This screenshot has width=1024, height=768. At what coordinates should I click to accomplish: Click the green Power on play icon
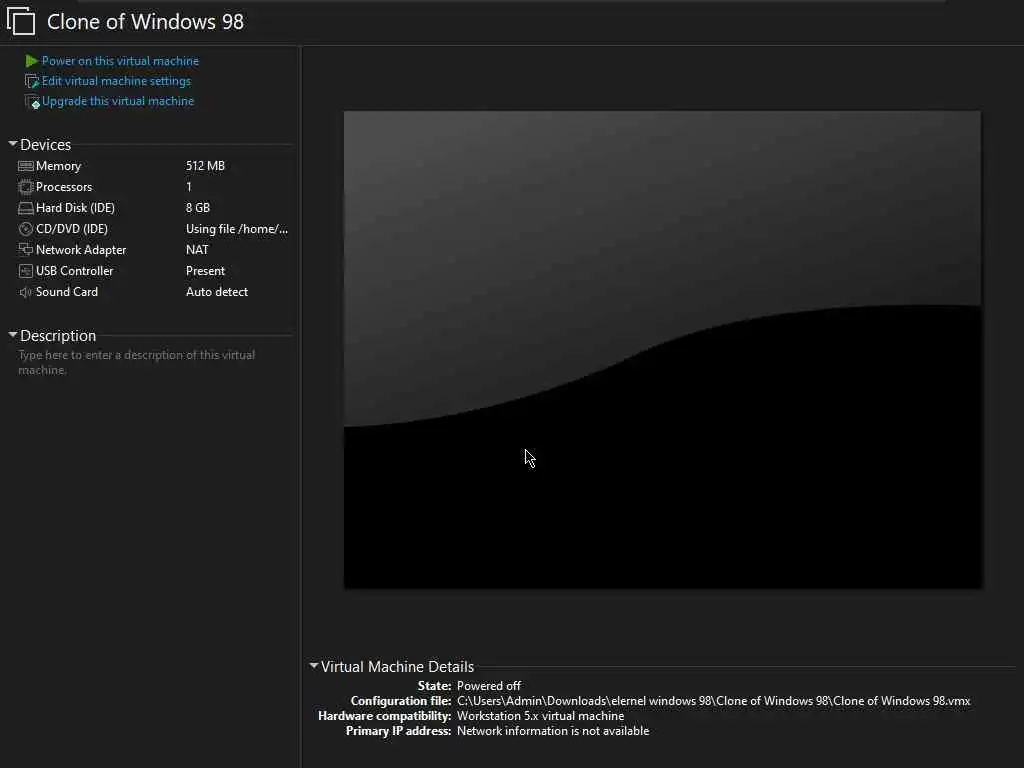pyautogui.click(x=31, y=61)
